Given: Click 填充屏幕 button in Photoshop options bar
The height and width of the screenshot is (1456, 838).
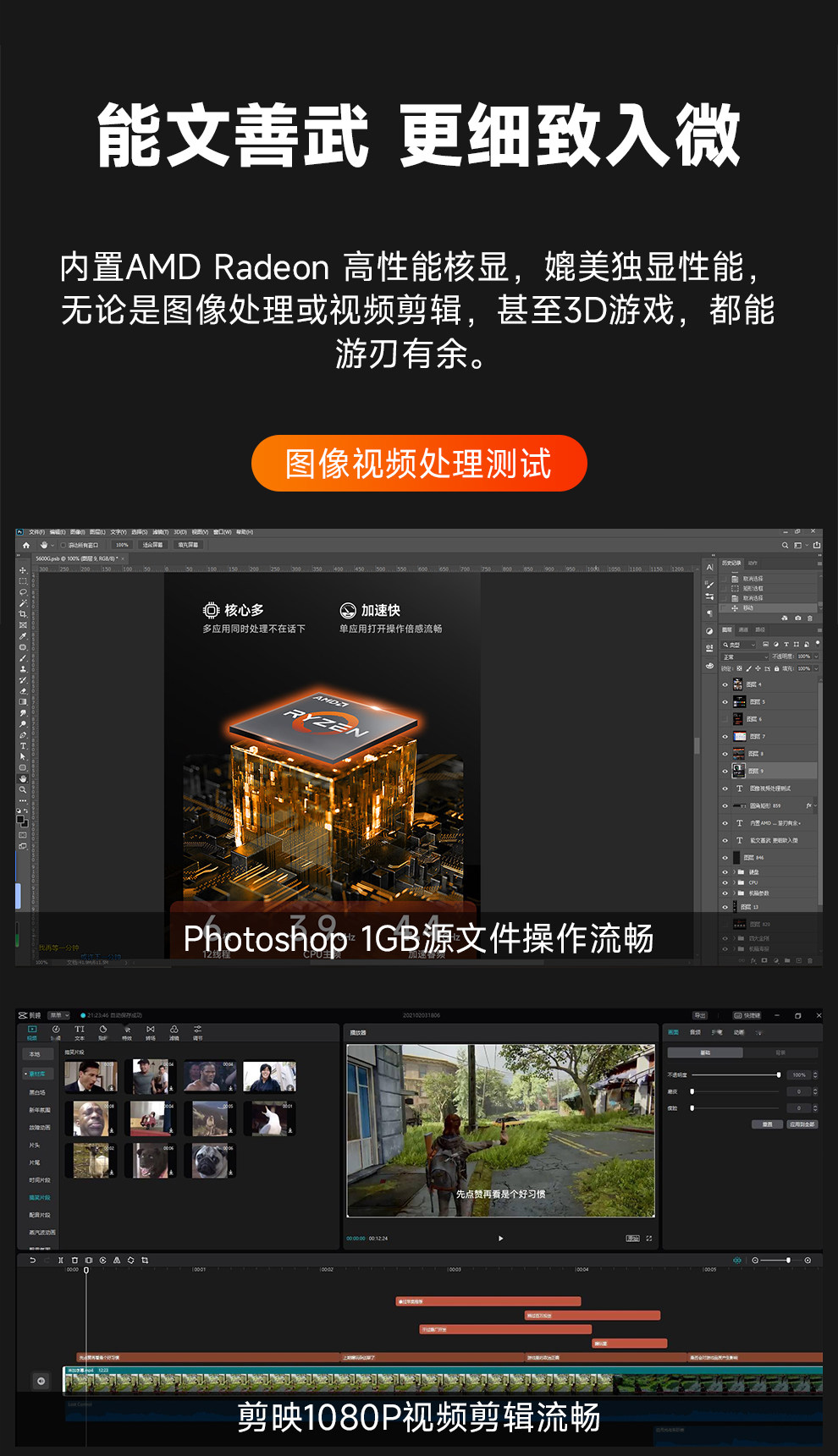Looking at the screenshot, I should coord(188,545).
